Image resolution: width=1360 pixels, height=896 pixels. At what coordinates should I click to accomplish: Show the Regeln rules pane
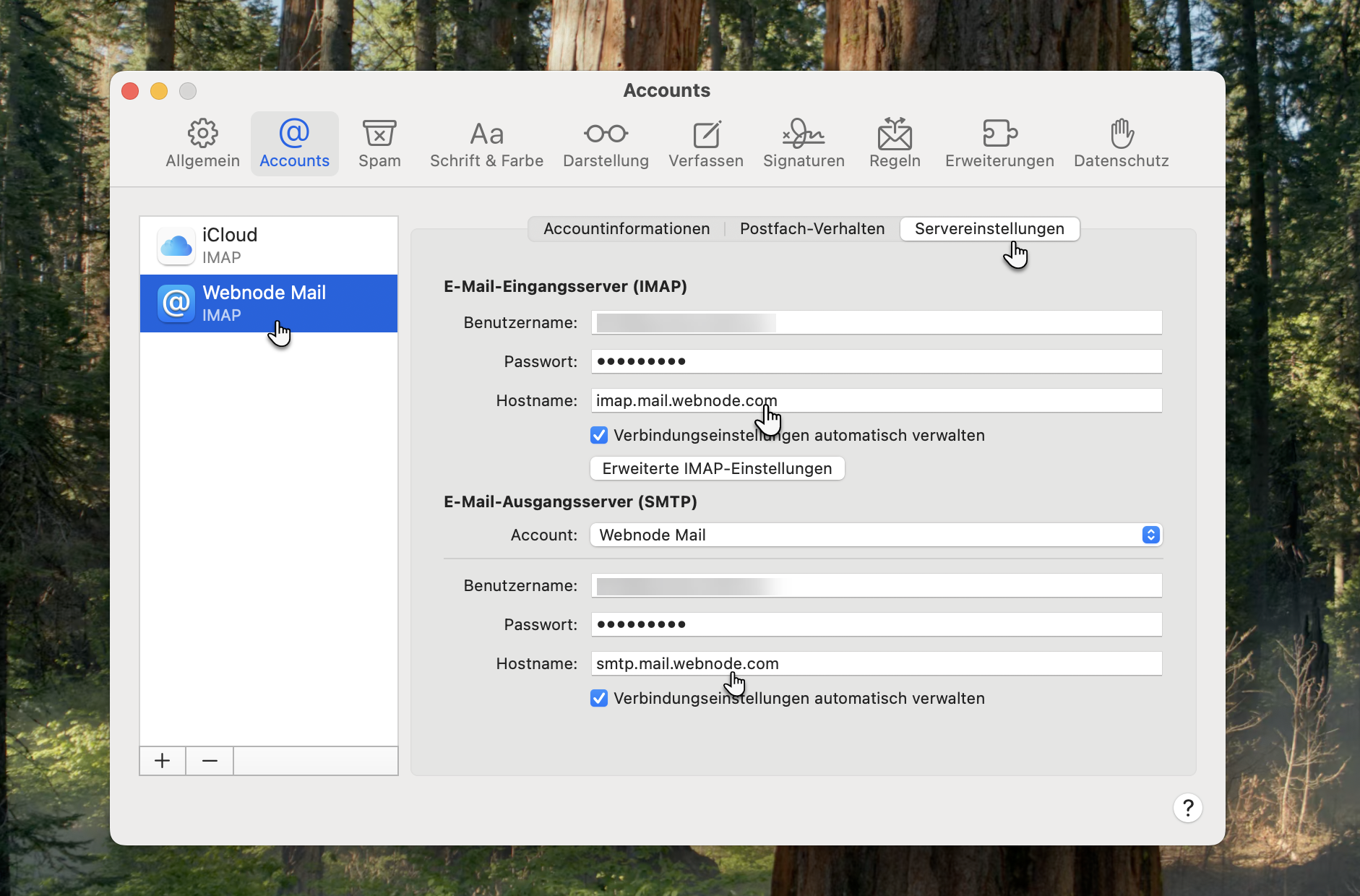click(895, 144)
